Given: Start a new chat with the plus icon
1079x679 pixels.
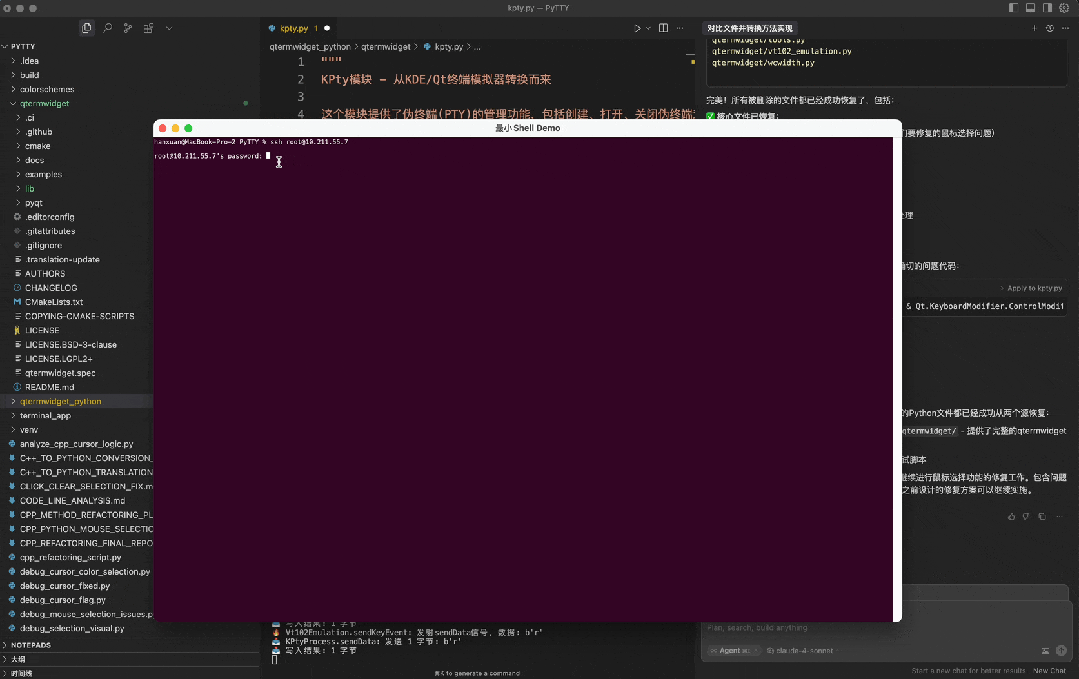Looking at the screenshot, I should 1034,28.
